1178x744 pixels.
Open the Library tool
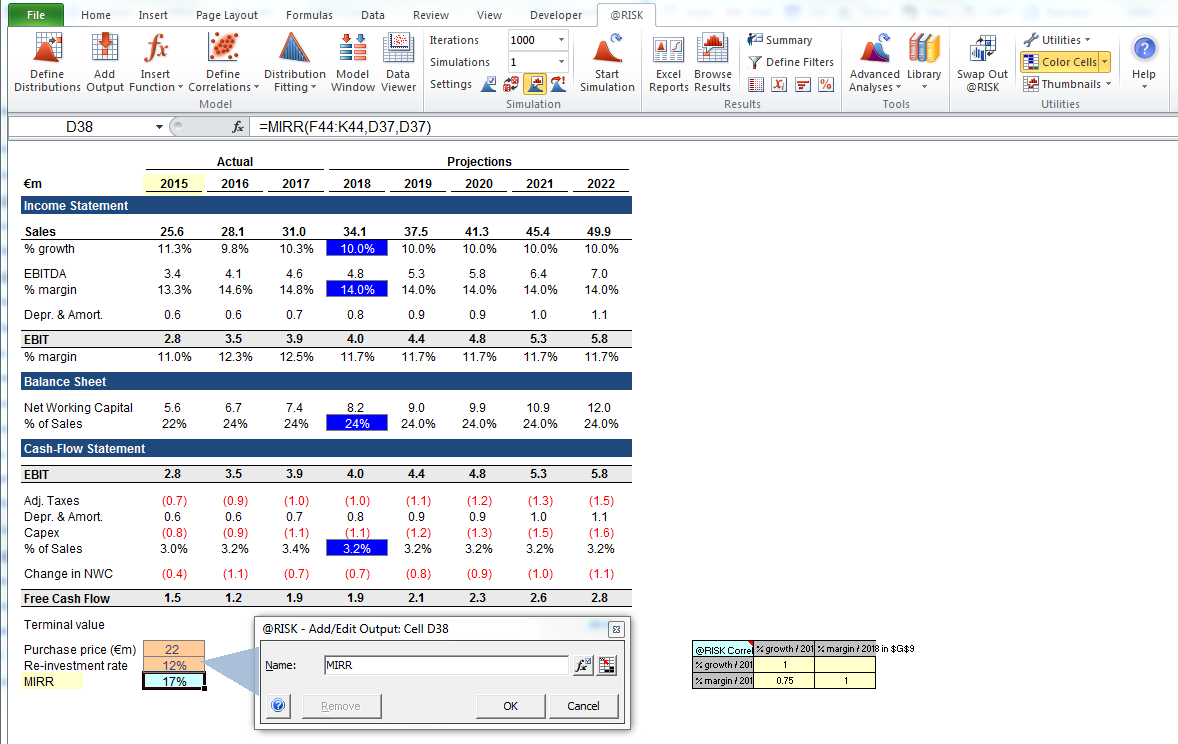[x=924, y=63]
